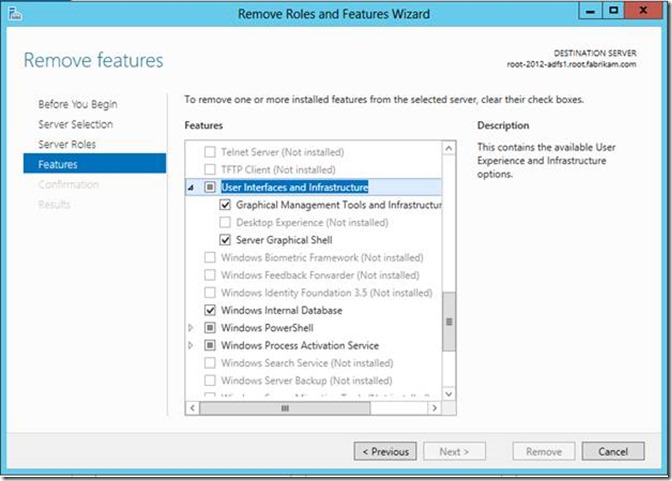Screen dimensions: 672x481
Task: Select Windows Process Activation Service label
Action: 300,346
